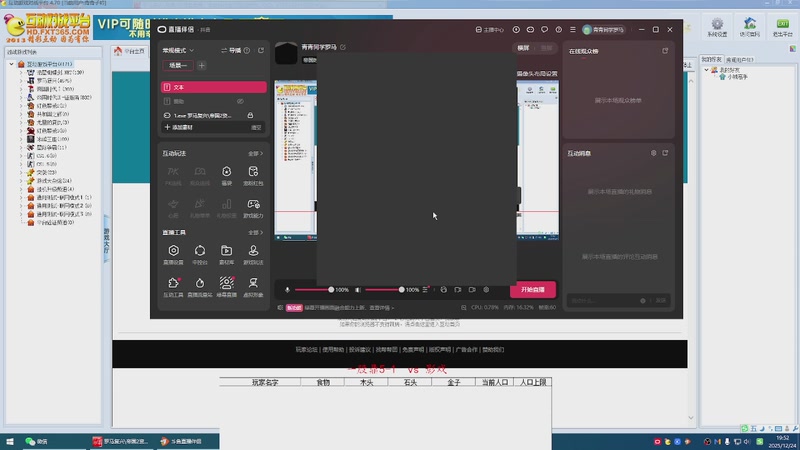Open the 常规模式 mode dropdown
Viewport: 800px width, 450px height.
tap(178, 51)
